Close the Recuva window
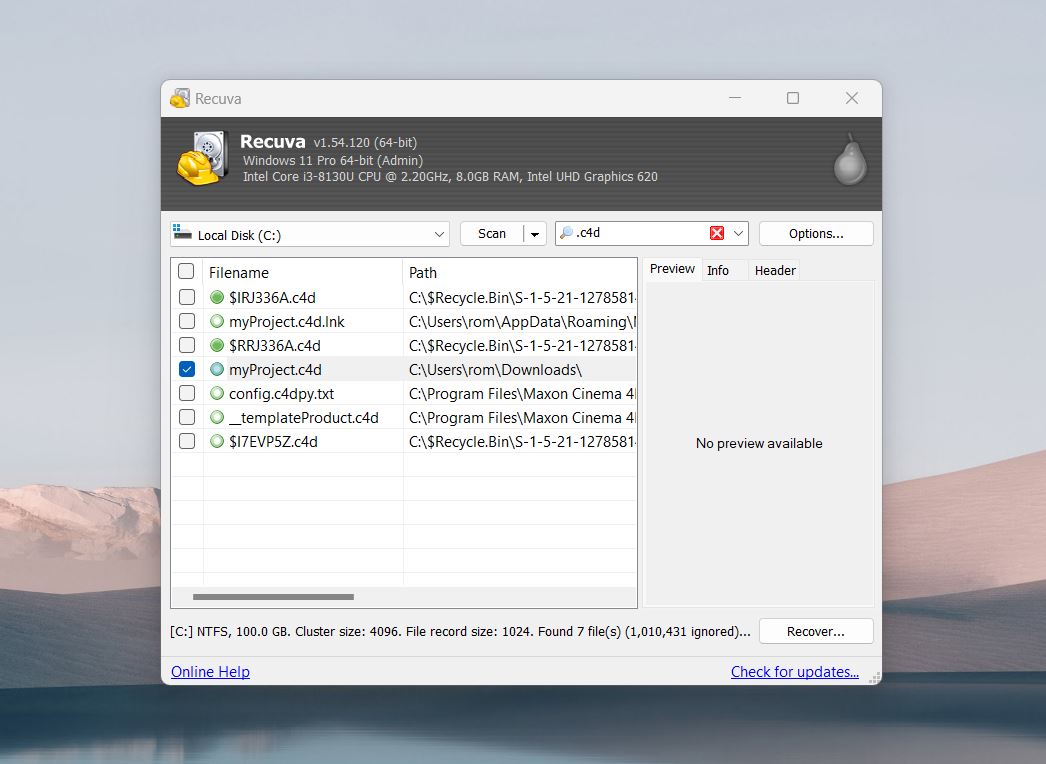This screenshot has height=764, width=1046. [x=852, y=98]
